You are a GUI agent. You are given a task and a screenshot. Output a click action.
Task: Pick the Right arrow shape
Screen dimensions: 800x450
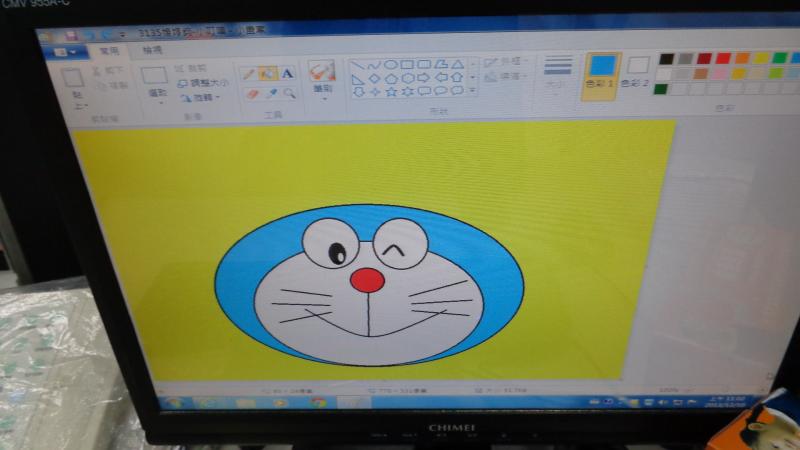click(x=423, y=78)
